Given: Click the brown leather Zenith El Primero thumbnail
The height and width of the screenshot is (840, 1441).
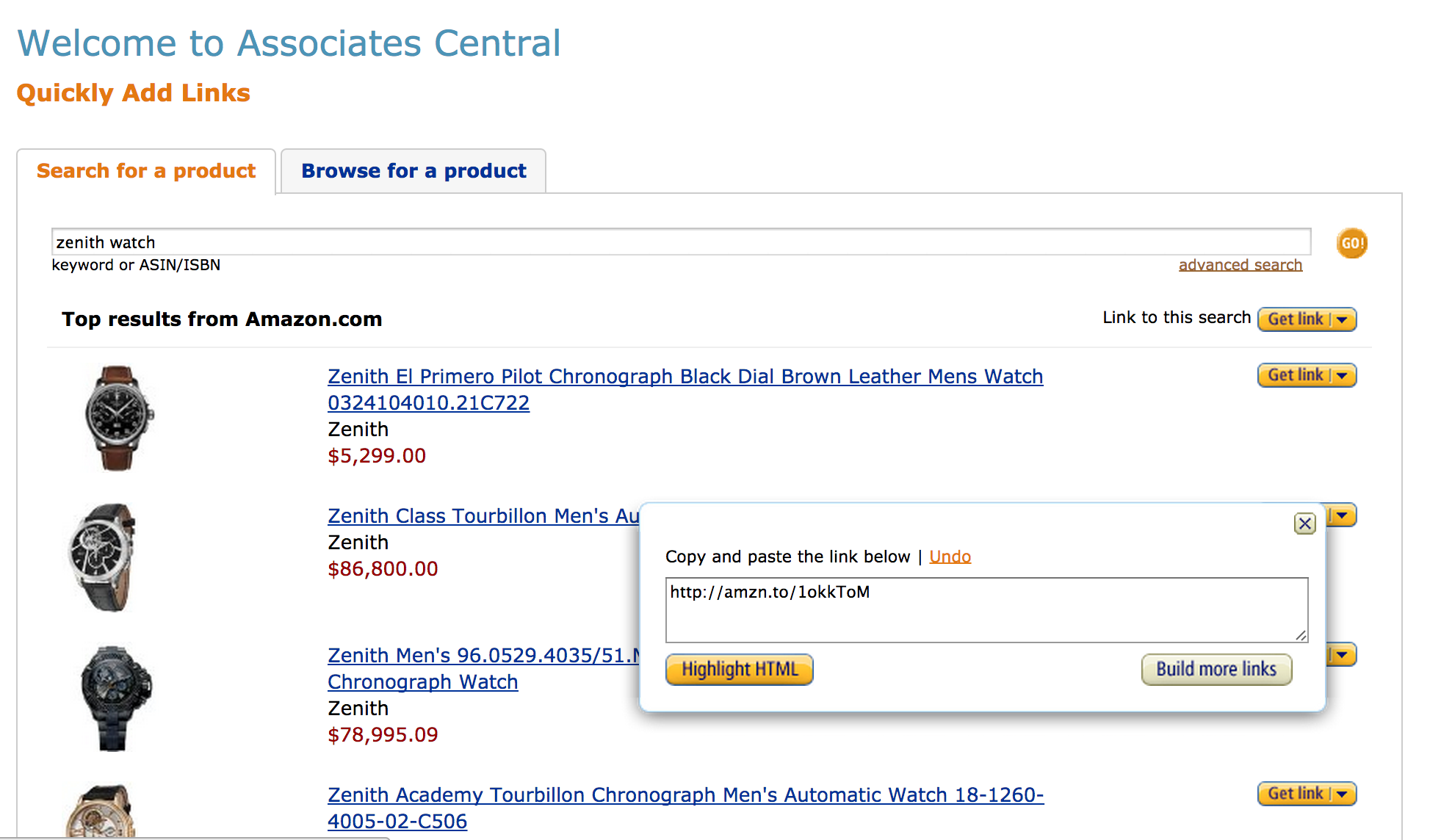Looking at the screenshot, I should point(118,418).
